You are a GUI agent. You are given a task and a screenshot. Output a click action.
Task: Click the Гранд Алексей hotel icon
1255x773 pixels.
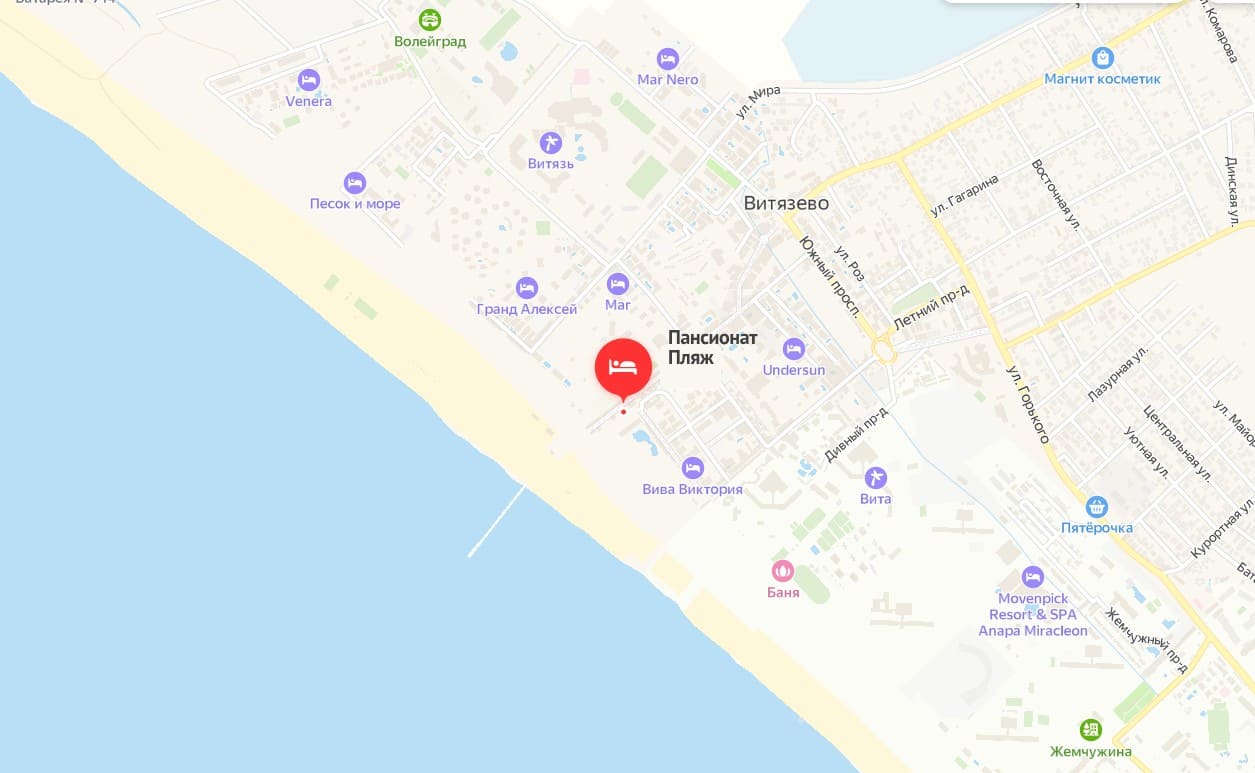527,288
